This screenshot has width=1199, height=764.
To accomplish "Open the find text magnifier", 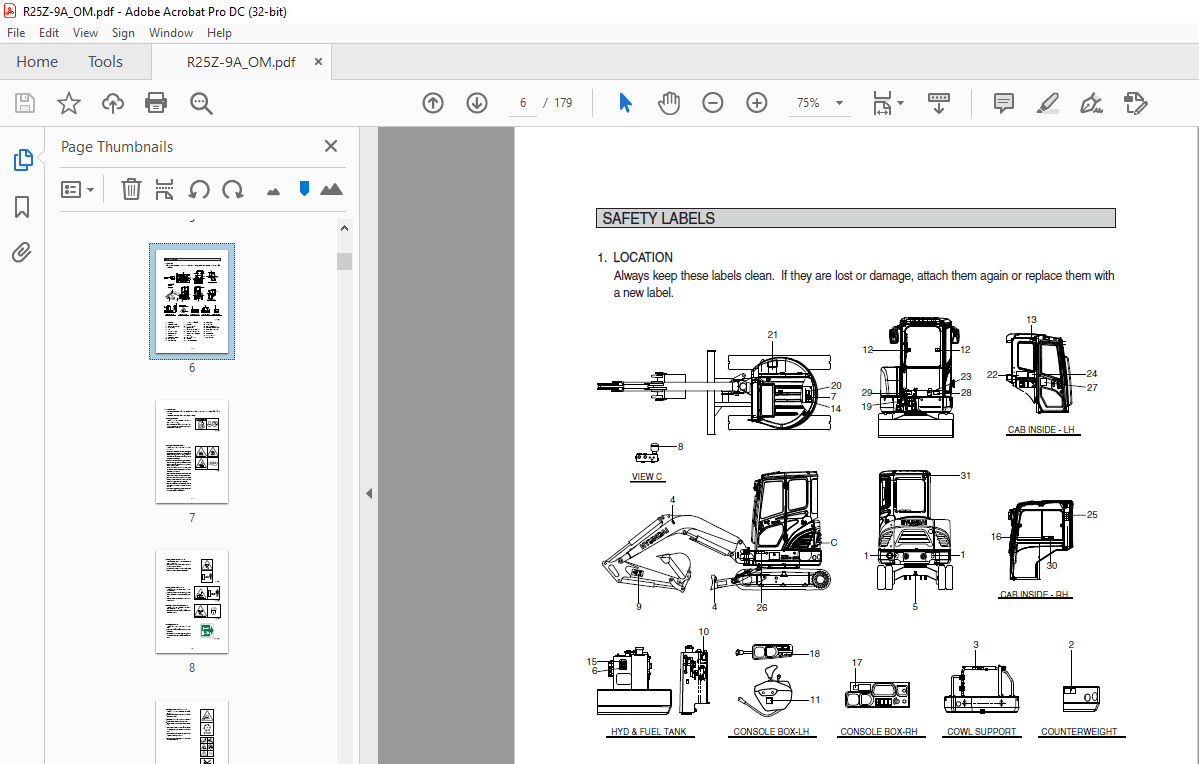I will (201, 103).
